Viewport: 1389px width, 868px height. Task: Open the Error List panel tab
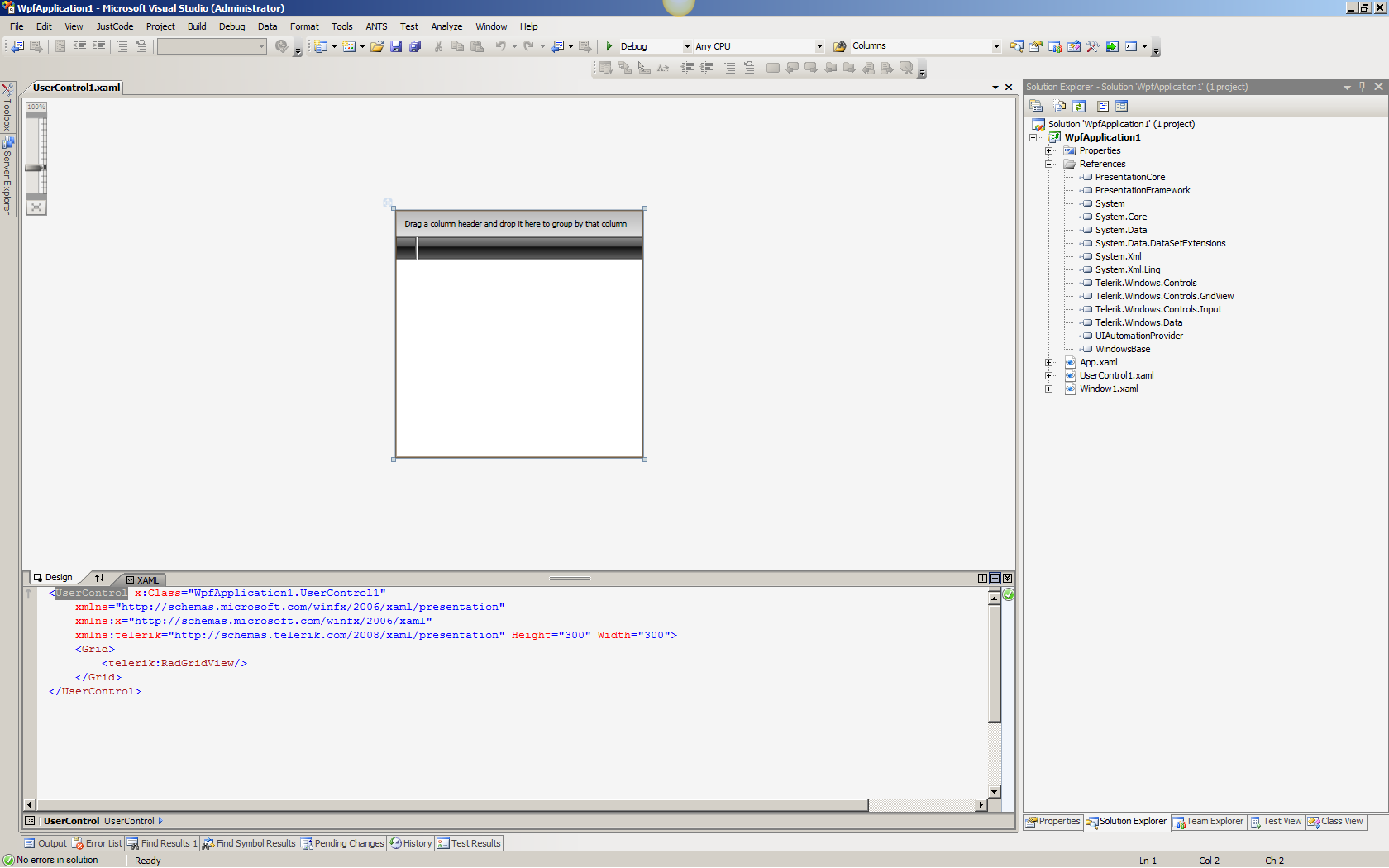pyautogui.click(x=97, y=843)
